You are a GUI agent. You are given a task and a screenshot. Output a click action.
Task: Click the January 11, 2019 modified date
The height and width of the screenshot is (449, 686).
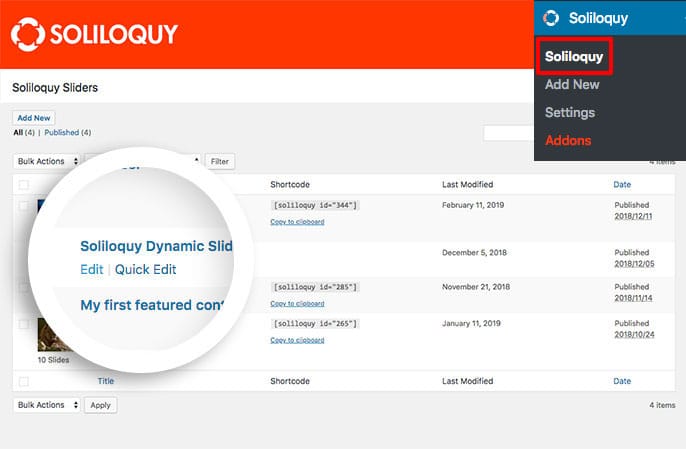click(471, 323)
